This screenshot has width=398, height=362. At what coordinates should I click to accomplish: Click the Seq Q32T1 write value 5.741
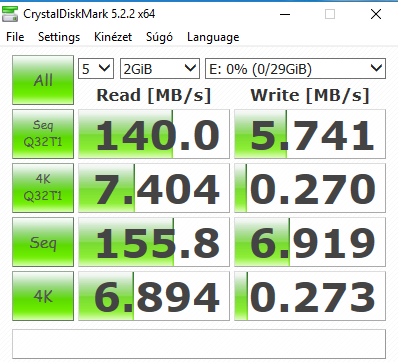coord(310,134)
